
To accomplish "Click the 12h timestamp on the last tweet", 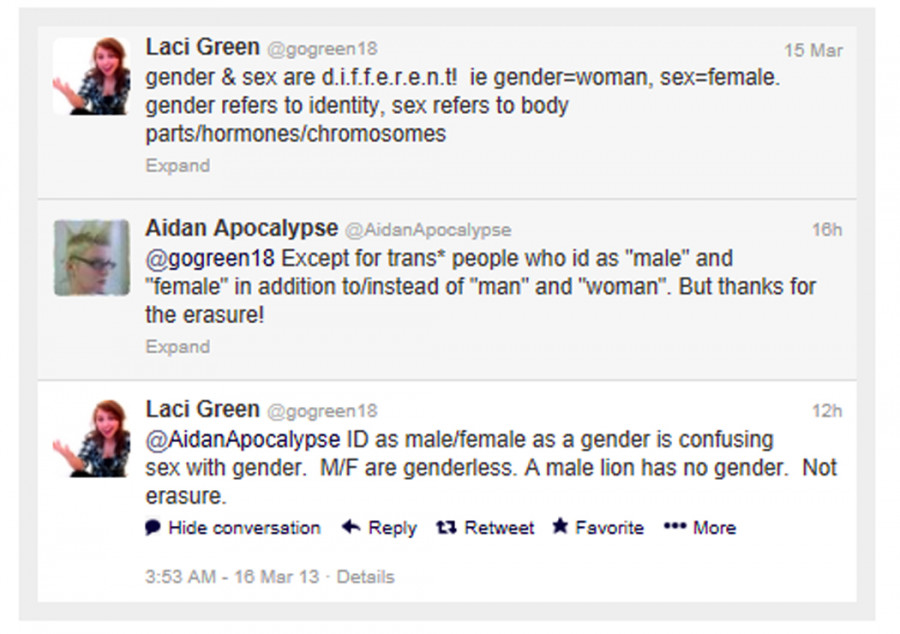I will pyautogui.click(x=826, y=411).
